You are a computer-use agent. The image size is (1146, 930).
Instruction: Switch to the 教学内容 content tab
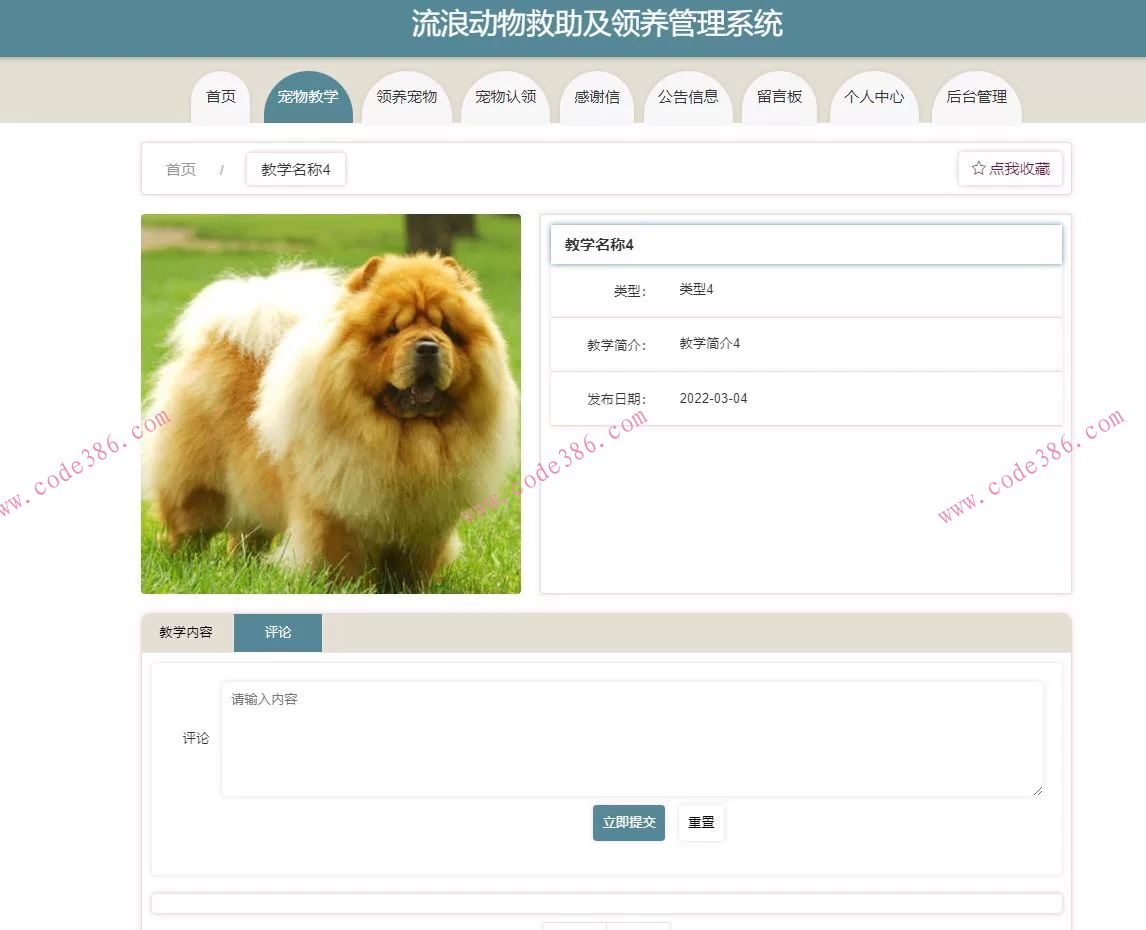click(185, 632)
